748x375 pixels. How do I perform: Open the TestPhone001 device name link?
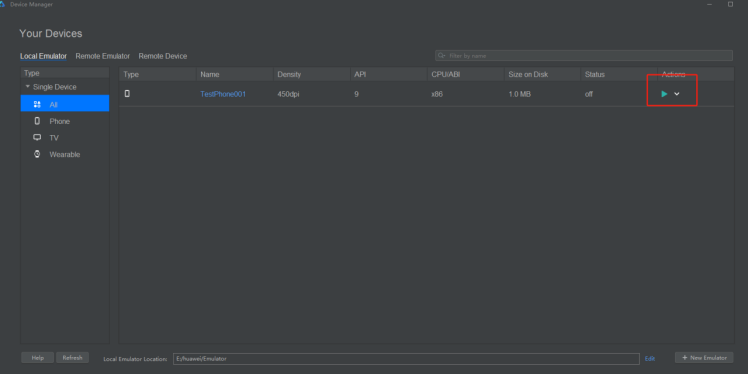tap(223, 94)
